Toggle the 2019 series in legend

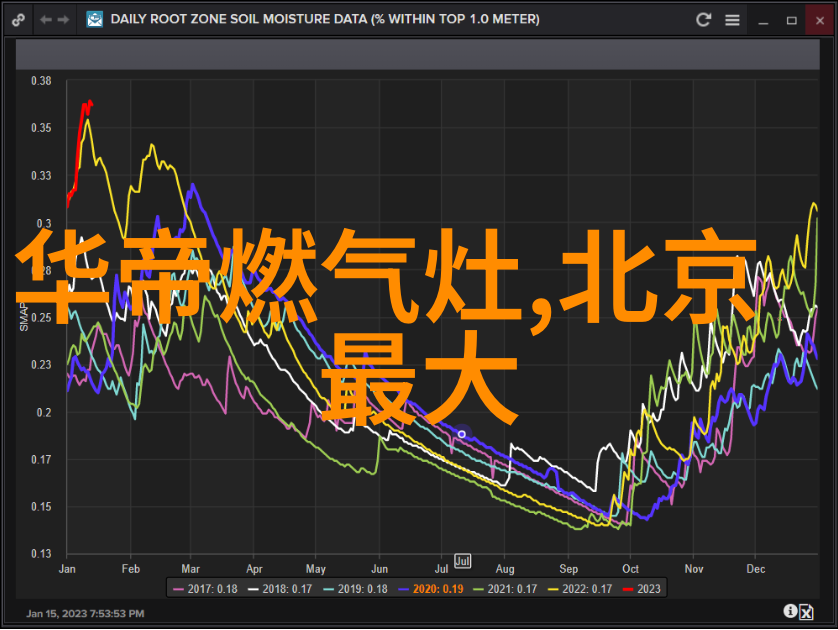[x=355, y=589]
